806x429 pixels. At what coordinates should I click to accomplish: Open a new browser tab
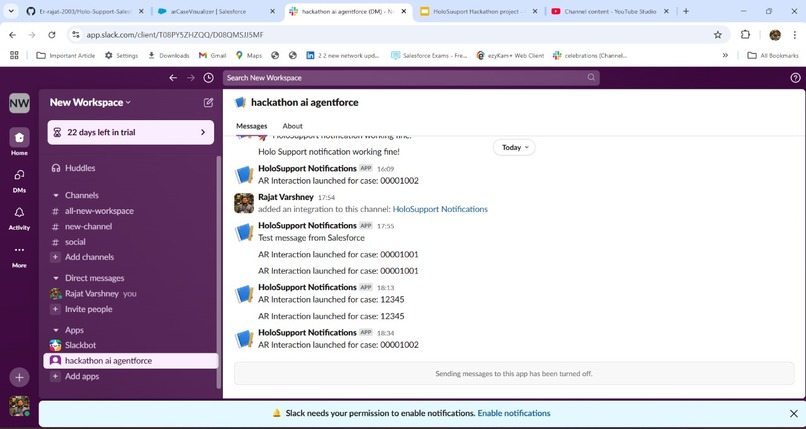686,11
